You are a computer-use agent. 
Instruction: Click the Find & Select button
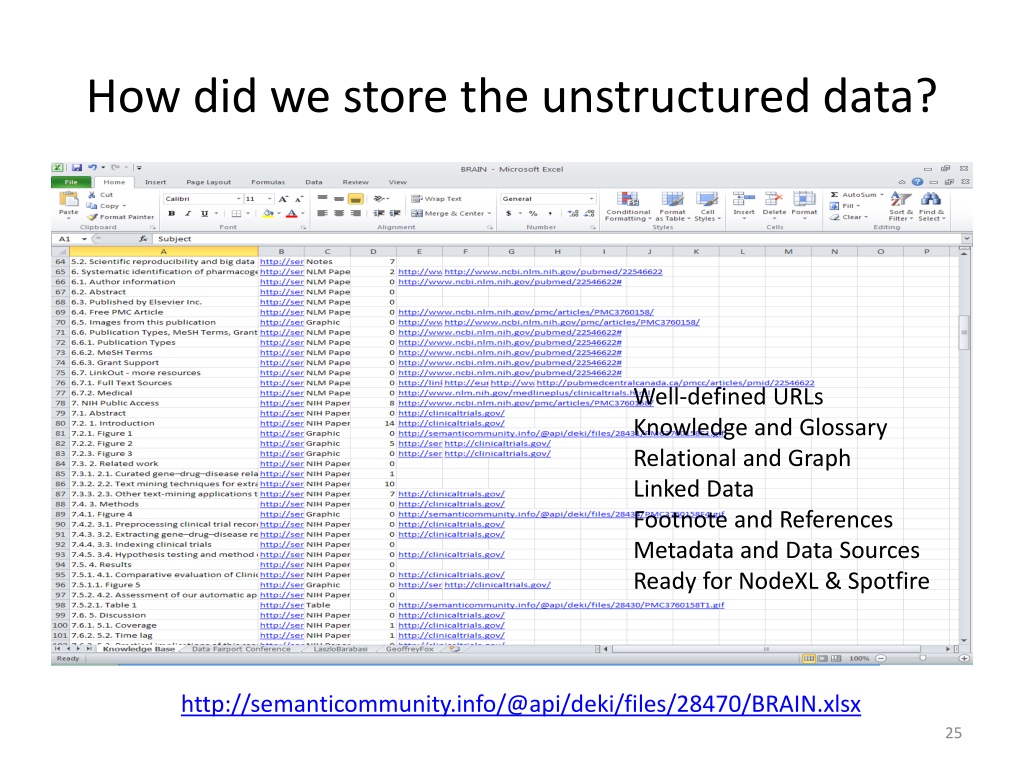pyautogui.click(x=931, y=206)
